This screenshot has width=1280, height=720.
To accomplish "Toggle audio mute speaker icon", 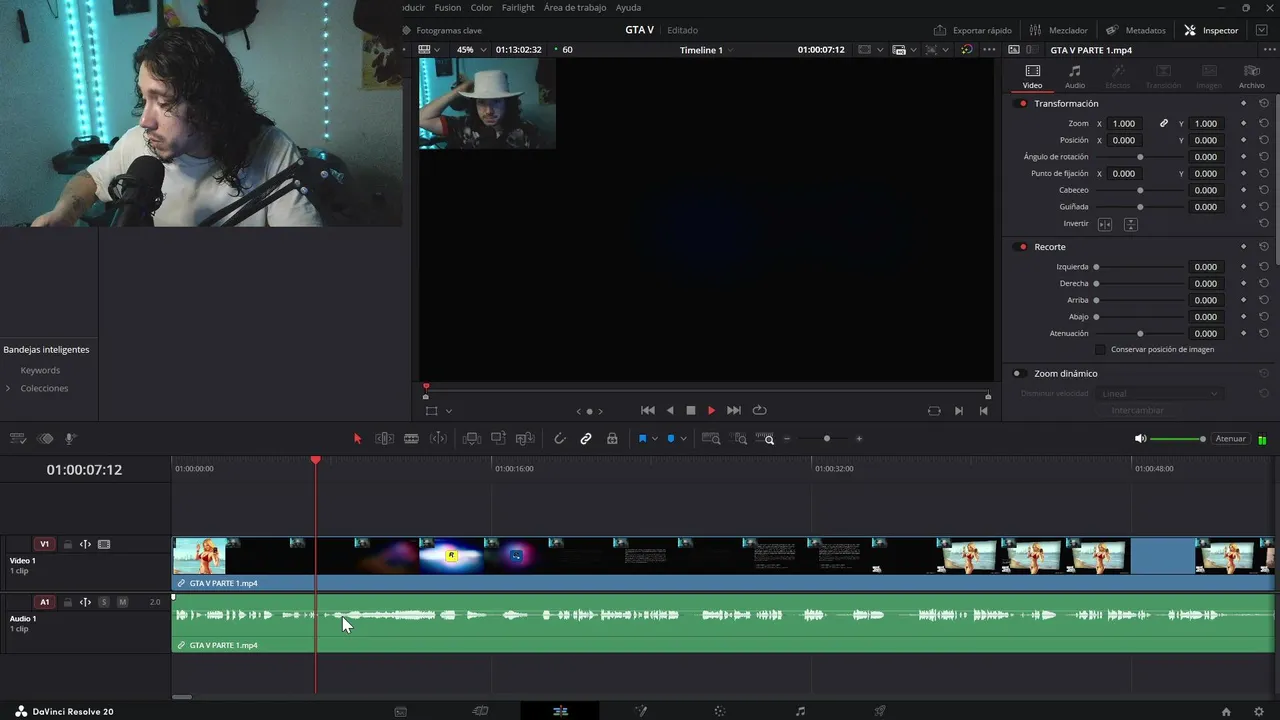I will pos(1140,439).
